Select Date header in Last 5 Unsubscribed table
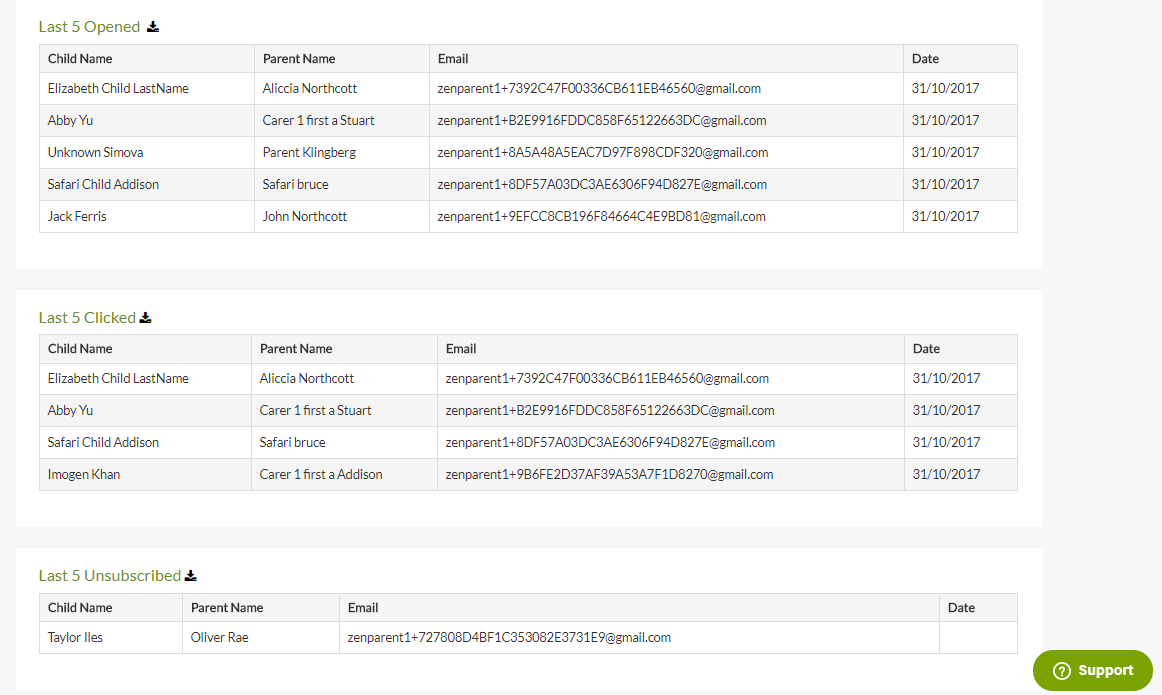Image resolution: width=1162 pixels, height=695 pixels. 961,608
